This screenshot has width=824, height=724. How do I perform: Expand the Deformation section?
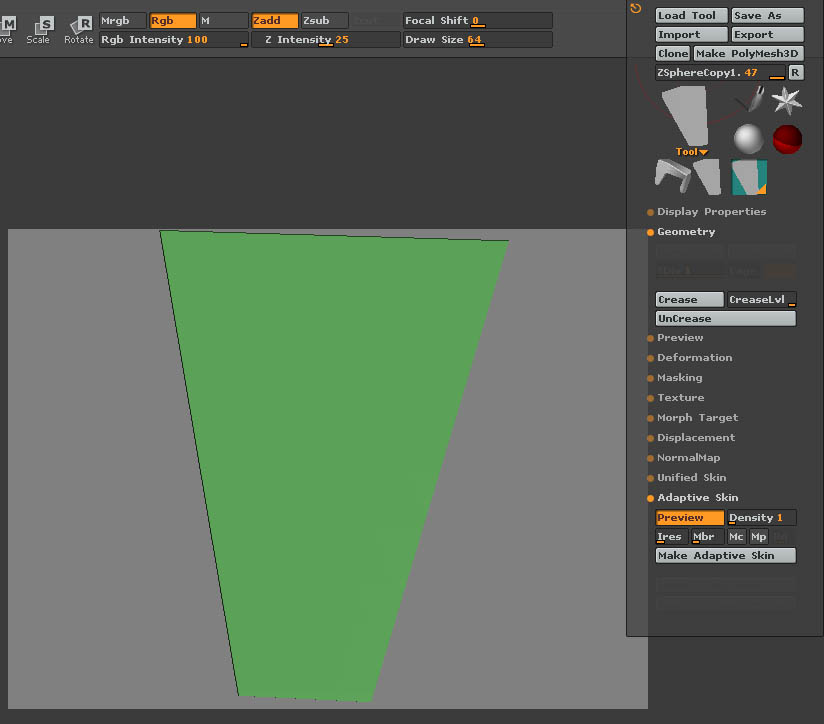click(x=694, y=358)
